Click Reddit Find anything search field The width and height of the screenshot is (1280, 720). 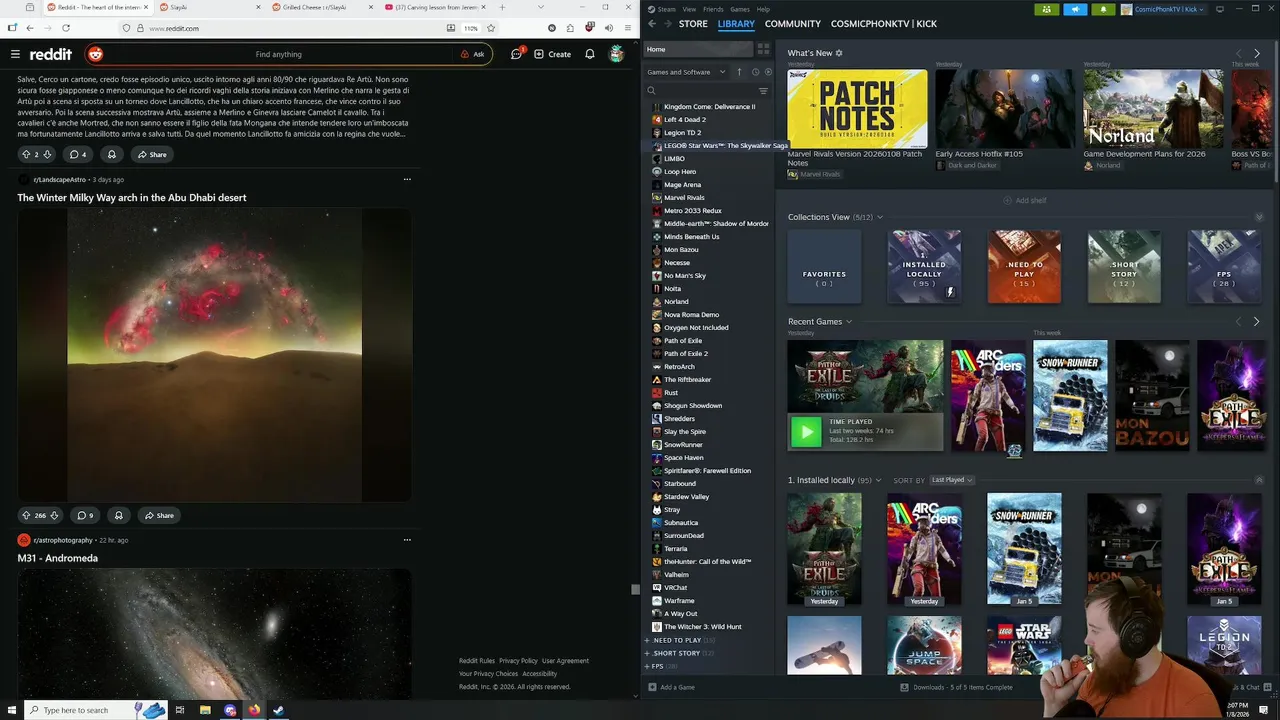[x=278, y=54]
